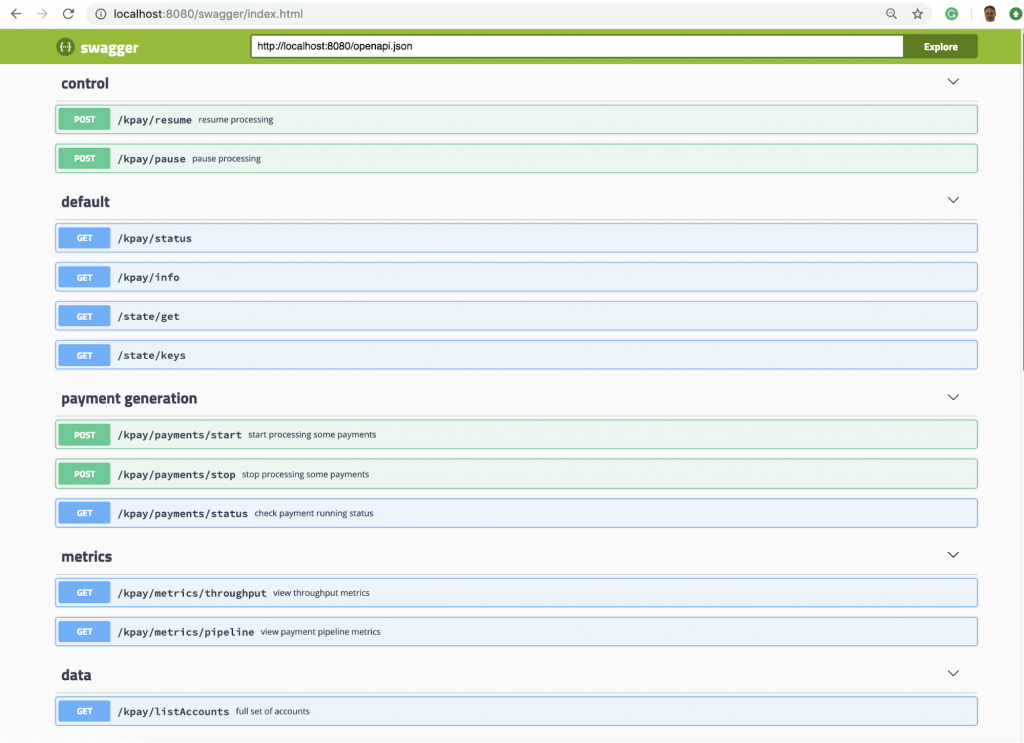The width and height of the screenshot is (1024, 743).
Task: Click the Swagger logo
Action: [97, 47]
